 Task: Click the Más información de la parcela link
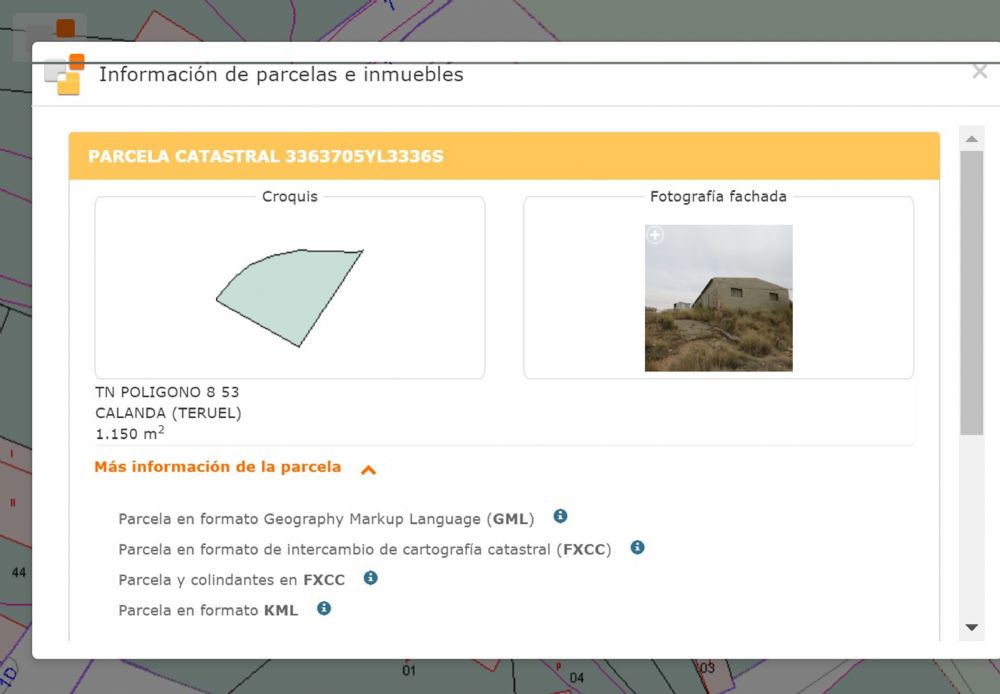pos(217,467)
